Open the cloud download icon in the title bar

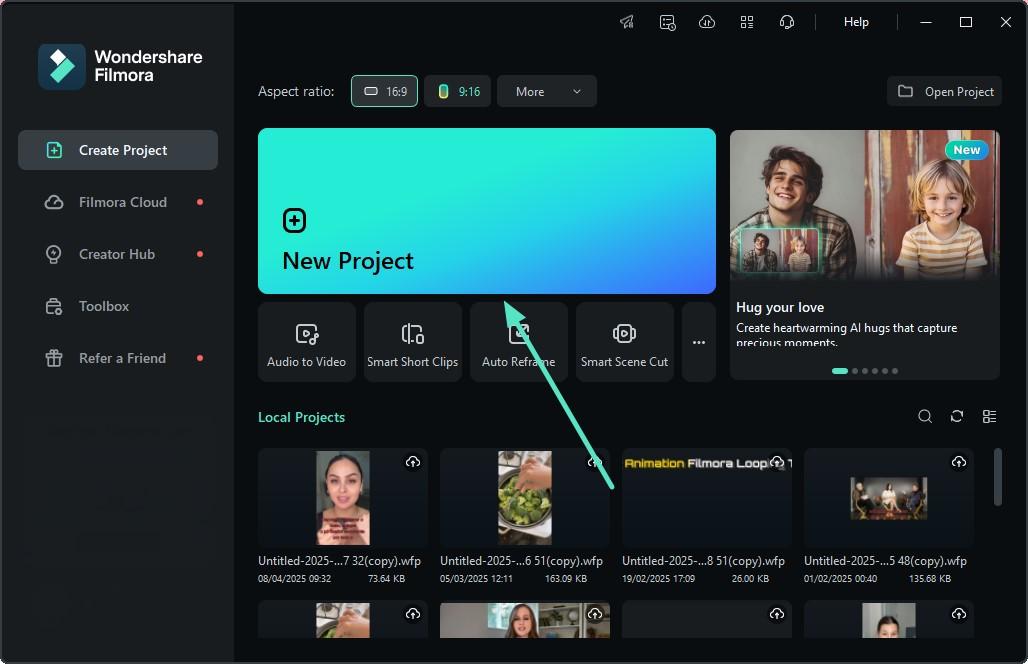707,22
